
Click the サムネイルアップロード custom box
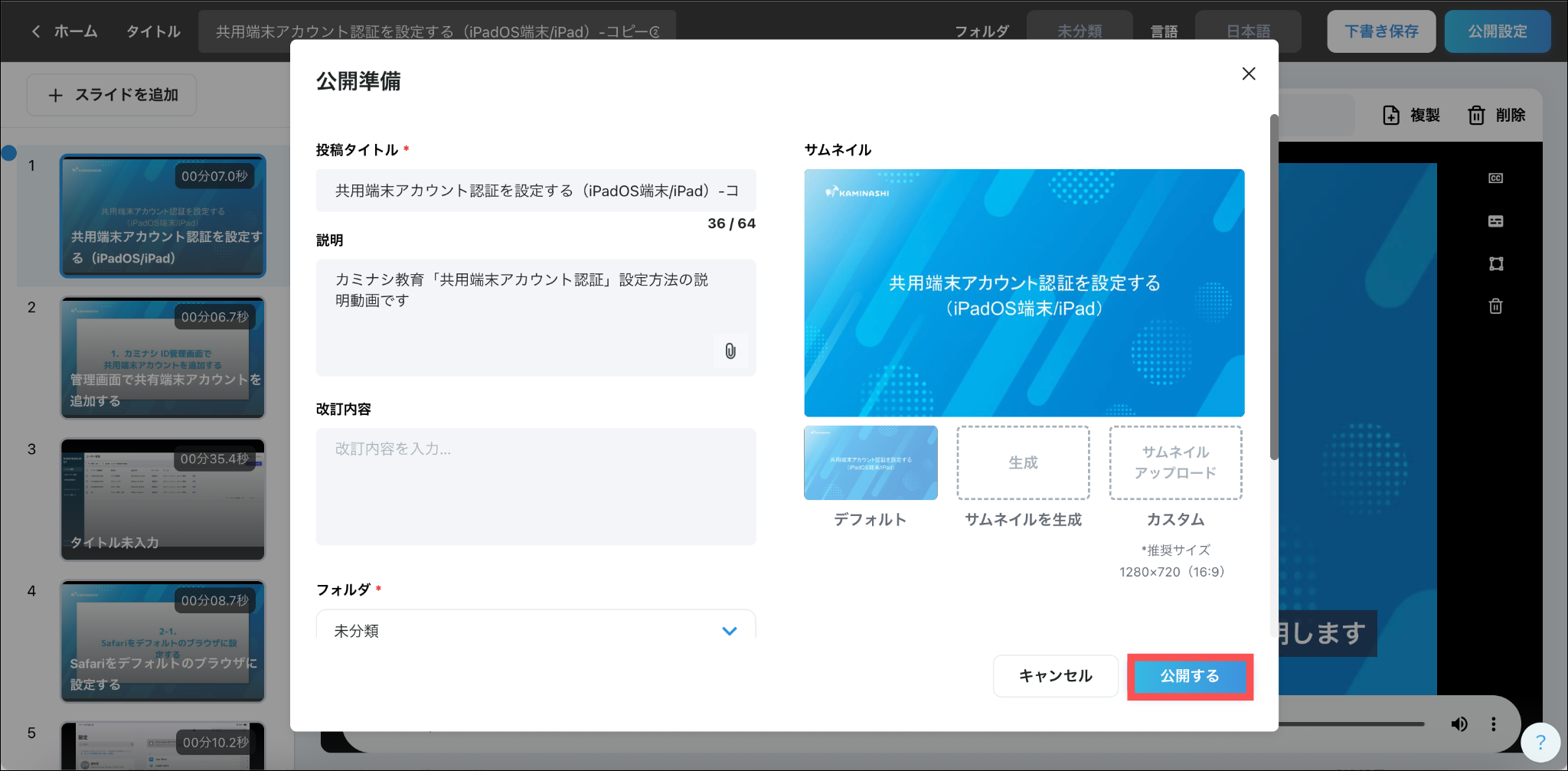[1176, 462]
